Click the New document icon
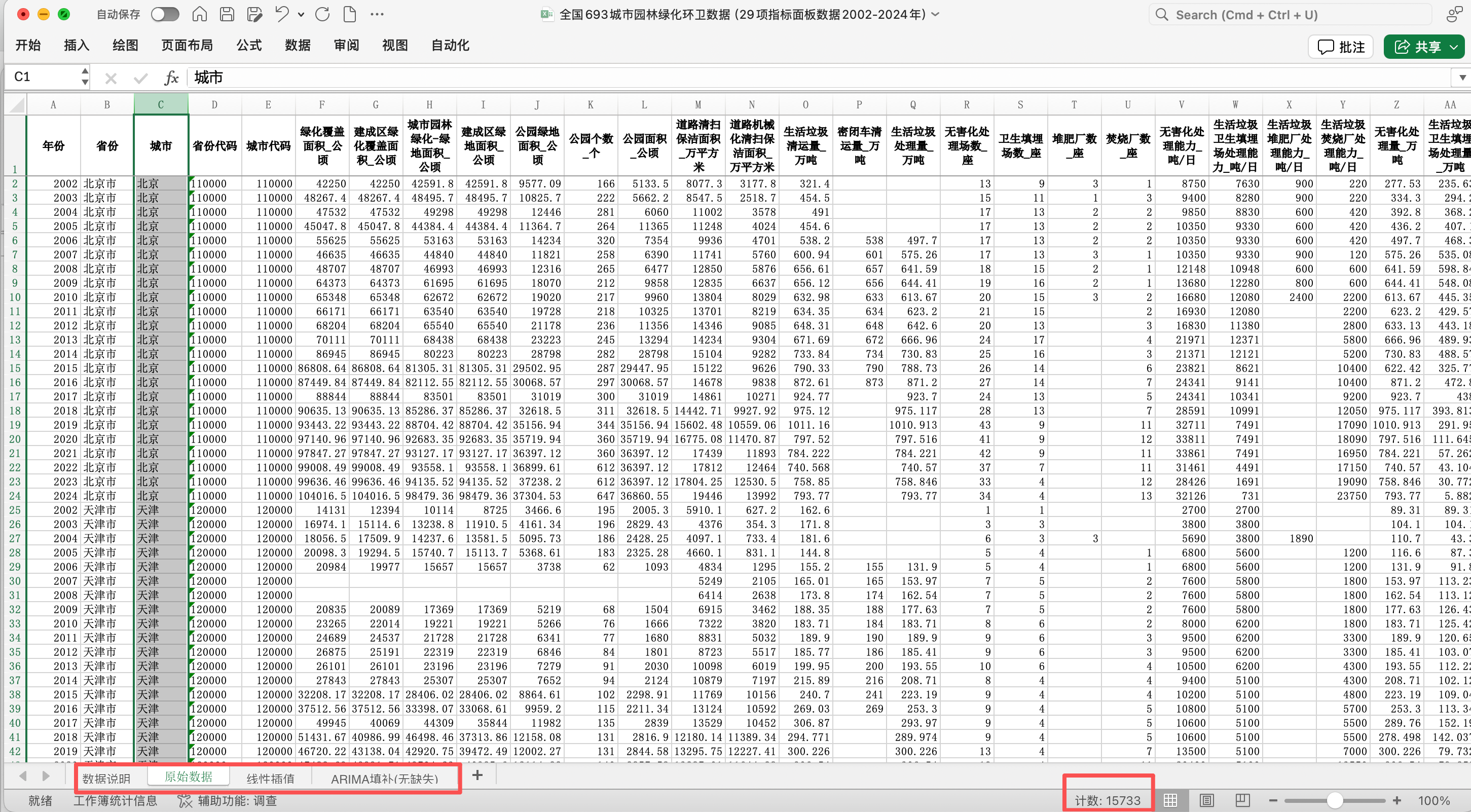The image size is (1471, 812). (x=349, y=14)
